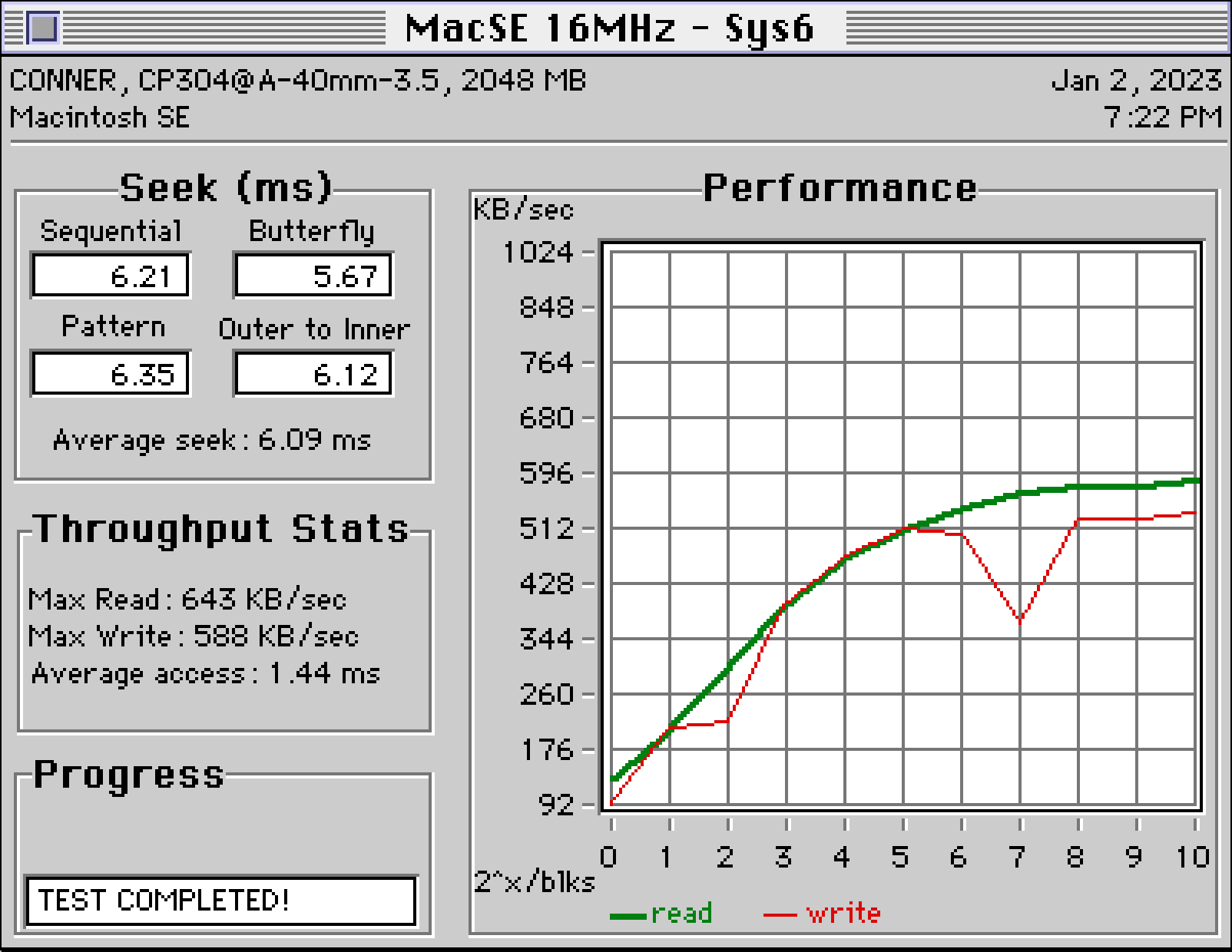Click the Macintosh SE machine label
The width and height of the screenshot is (1232, 952).
pyautogui.click(x=99, y=117)
